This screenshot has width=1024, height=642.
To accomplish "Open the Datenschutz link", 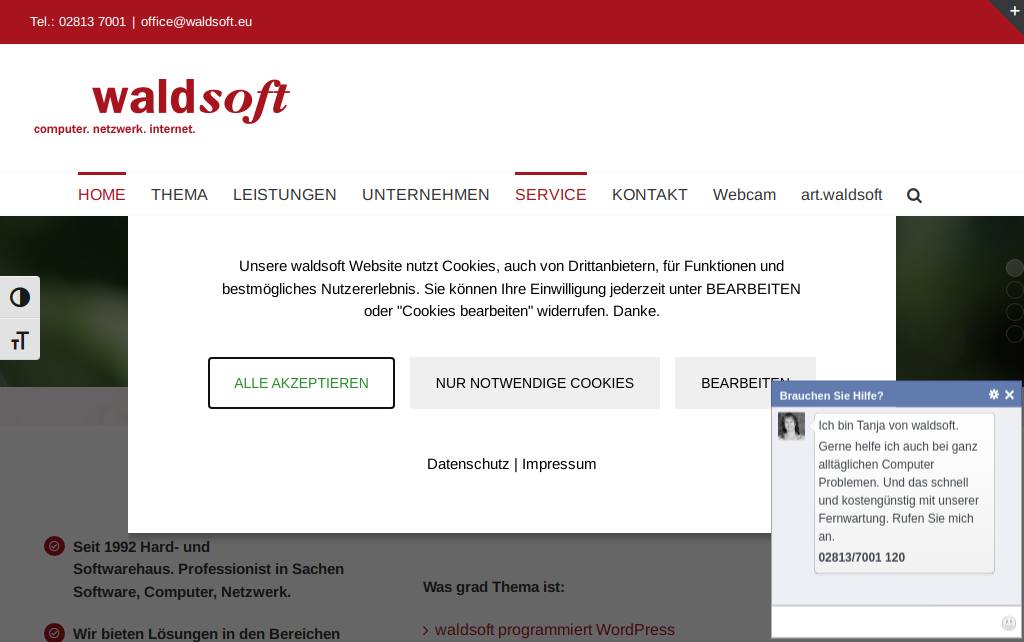I will [468, 464].
